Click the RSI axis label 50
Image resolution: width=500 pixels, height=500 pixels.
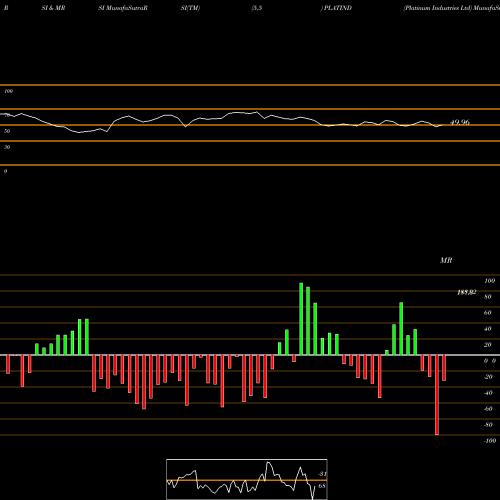click(7, 131)
